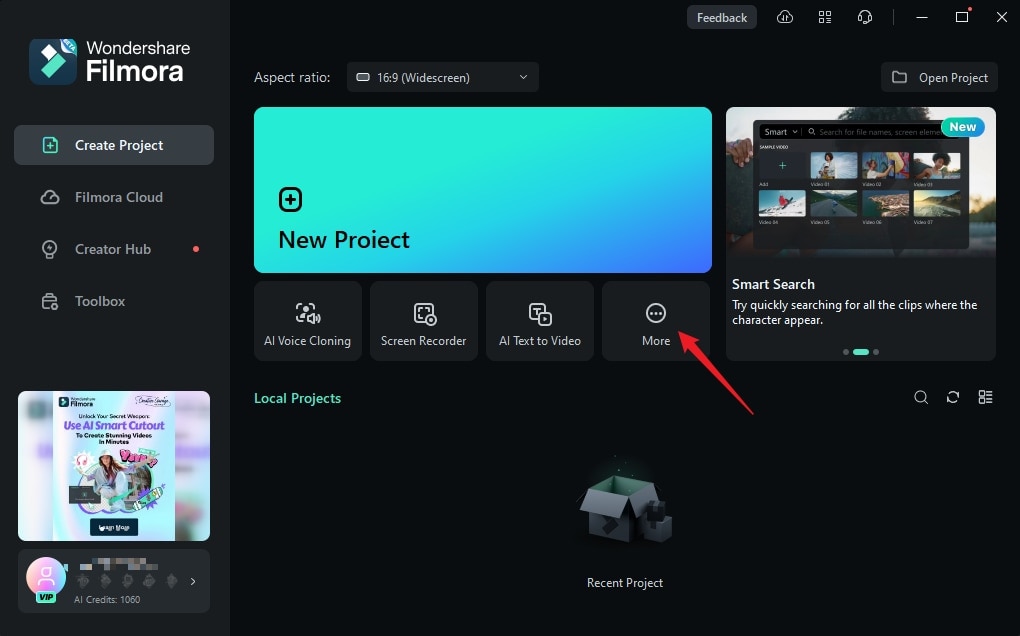The width and height of the screenshot is (1020, 636).
Task: Click Open Project button
Action: click(939, 77)
